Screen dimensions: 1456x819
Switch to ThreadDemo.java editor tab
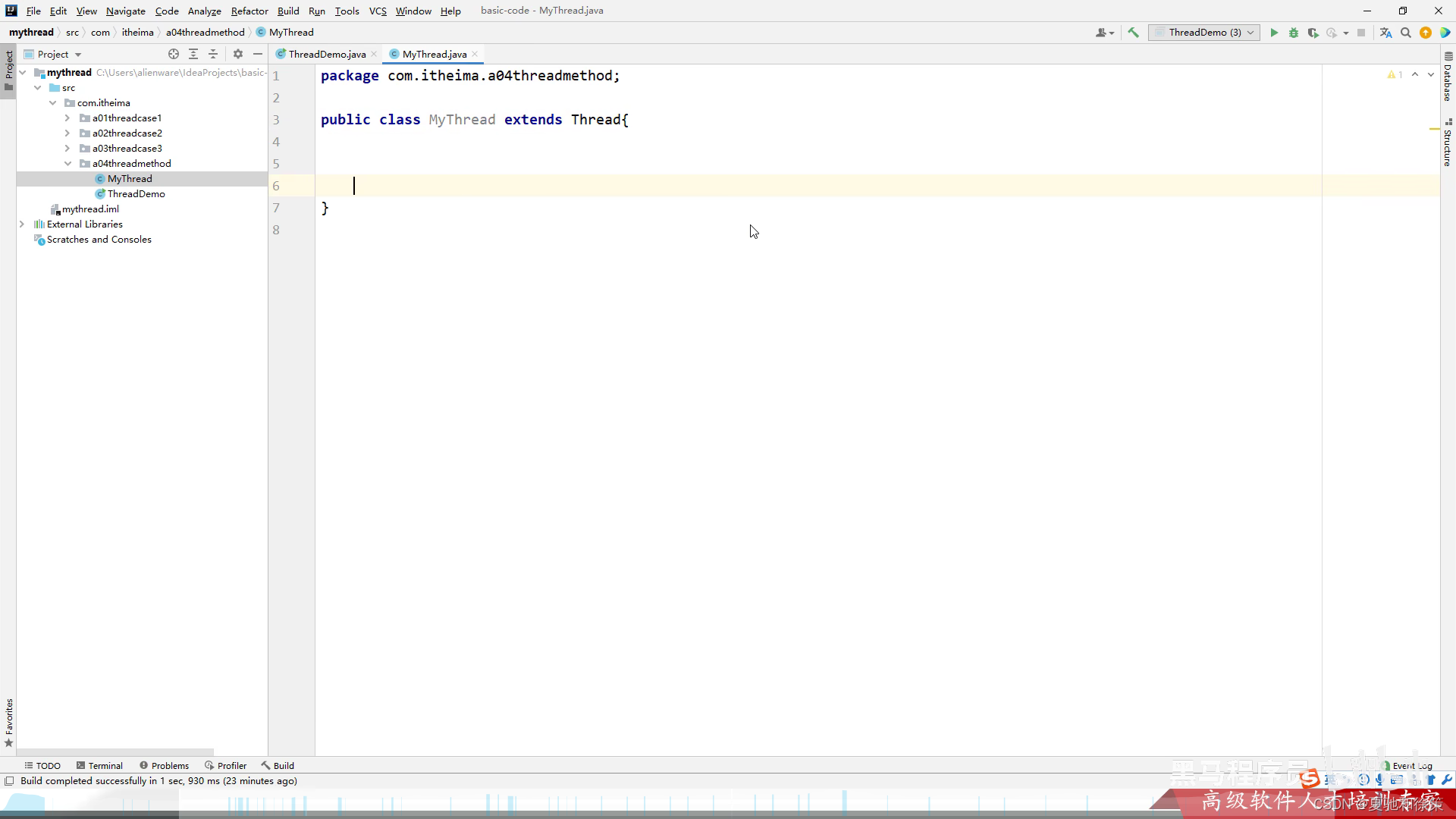coord(327,54)
